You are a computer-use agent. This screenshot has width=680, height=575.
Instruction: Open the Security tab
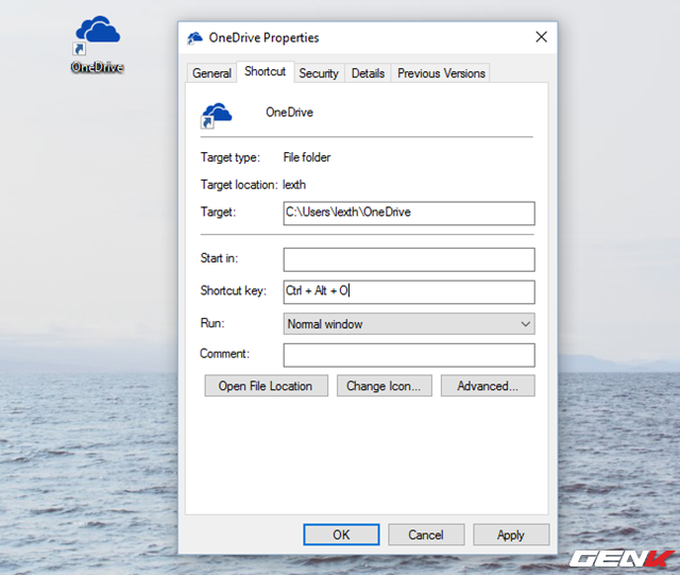(x=319, y=73)
